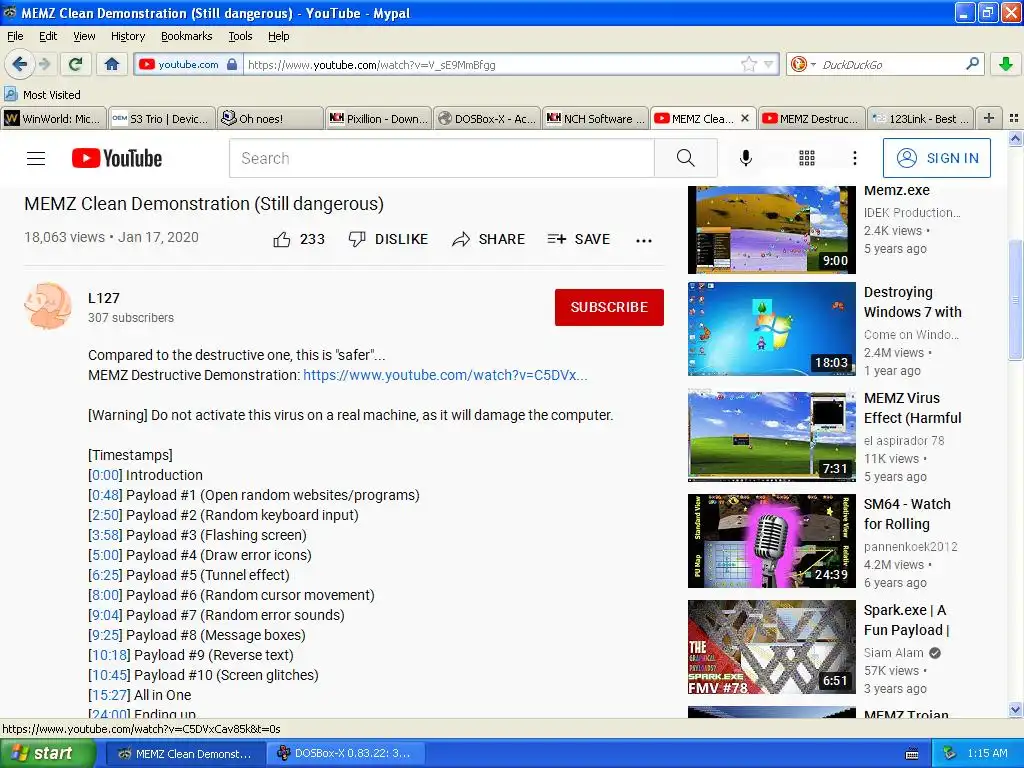Open the History menu
This screenshot has height=768, width=1024.
click(x=127, y=36)
